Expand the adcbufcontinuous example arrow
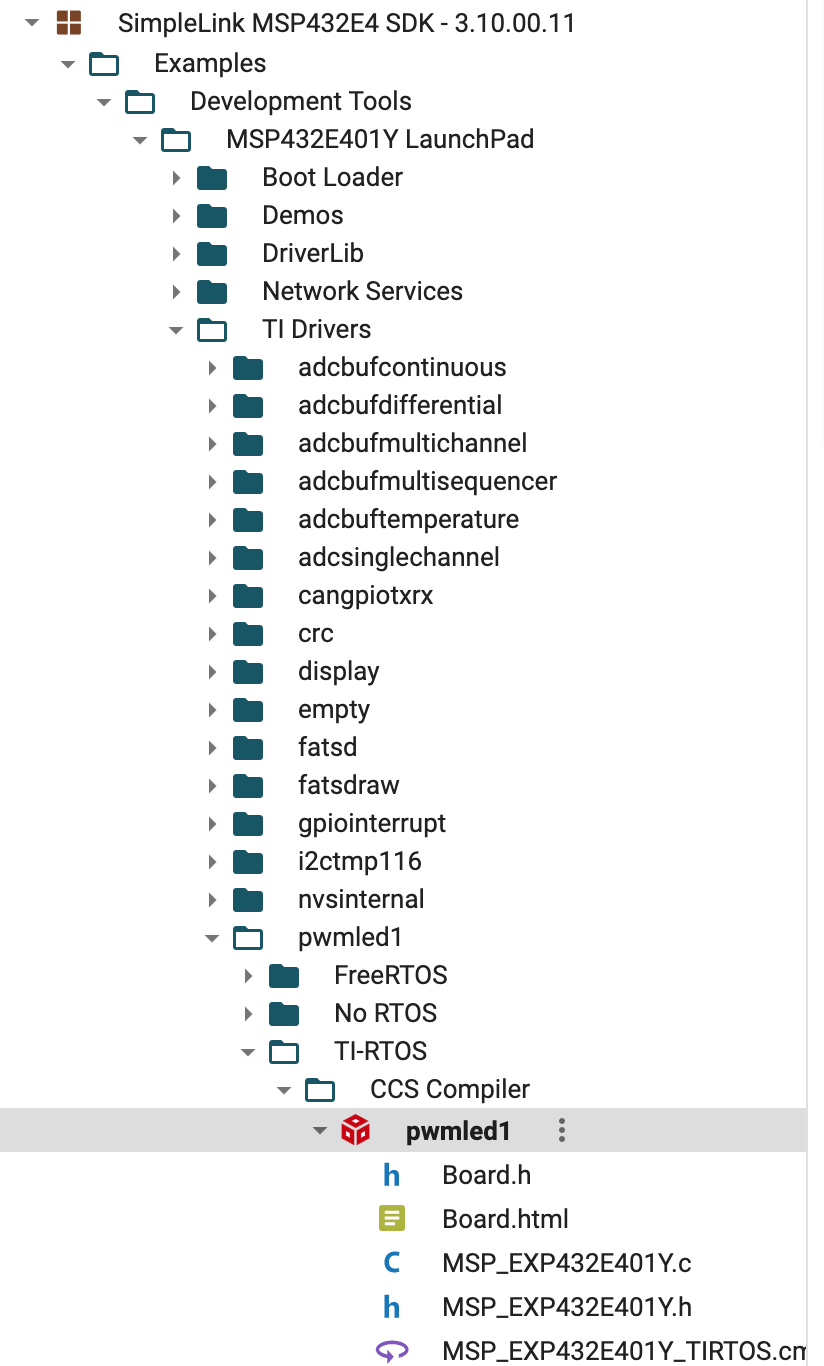This screenshot has height=1366, width=824. tap(212, 368)
